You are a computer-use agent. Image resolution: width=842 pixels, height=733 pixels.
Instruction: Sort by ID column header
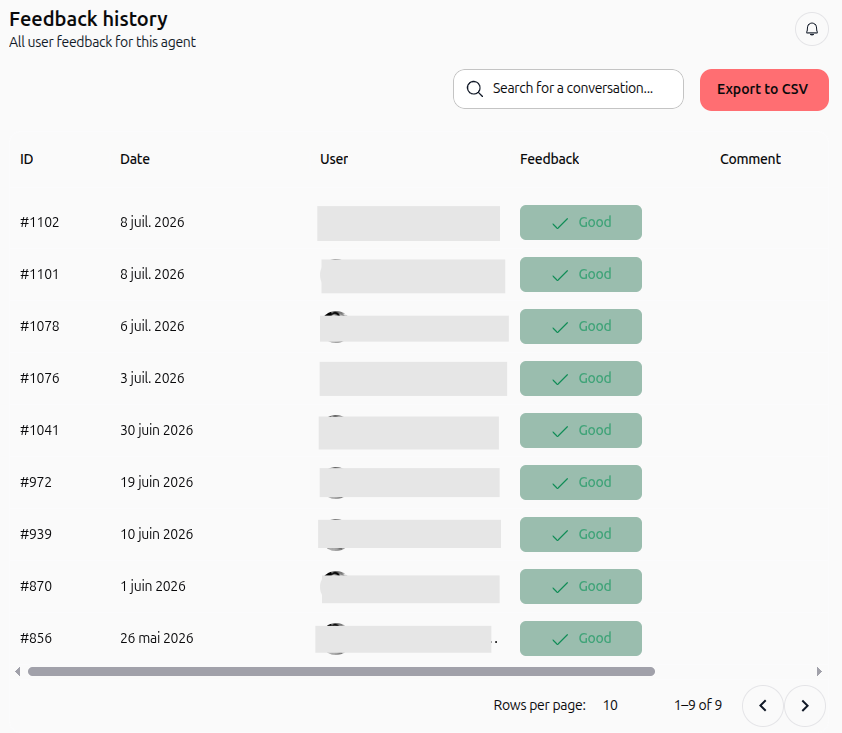tap(26, 159)
